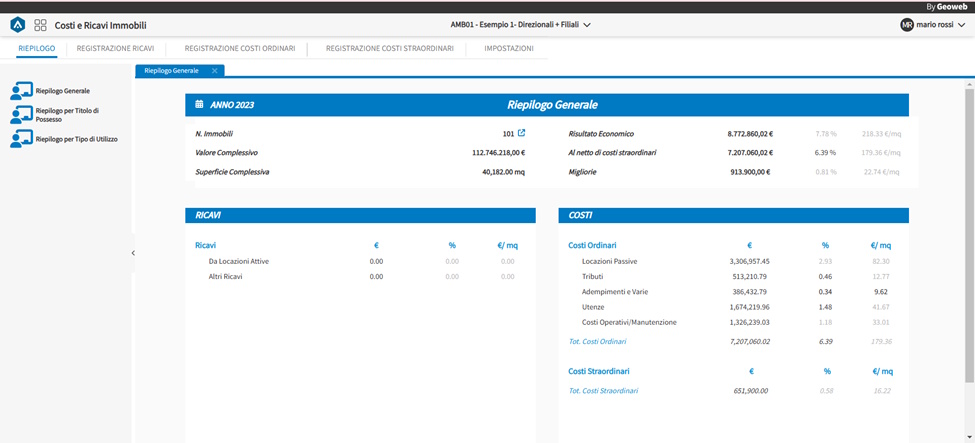This screenshot has width=975, height=443.
Task: Open the apps grid menu icon
Action: 40,25
